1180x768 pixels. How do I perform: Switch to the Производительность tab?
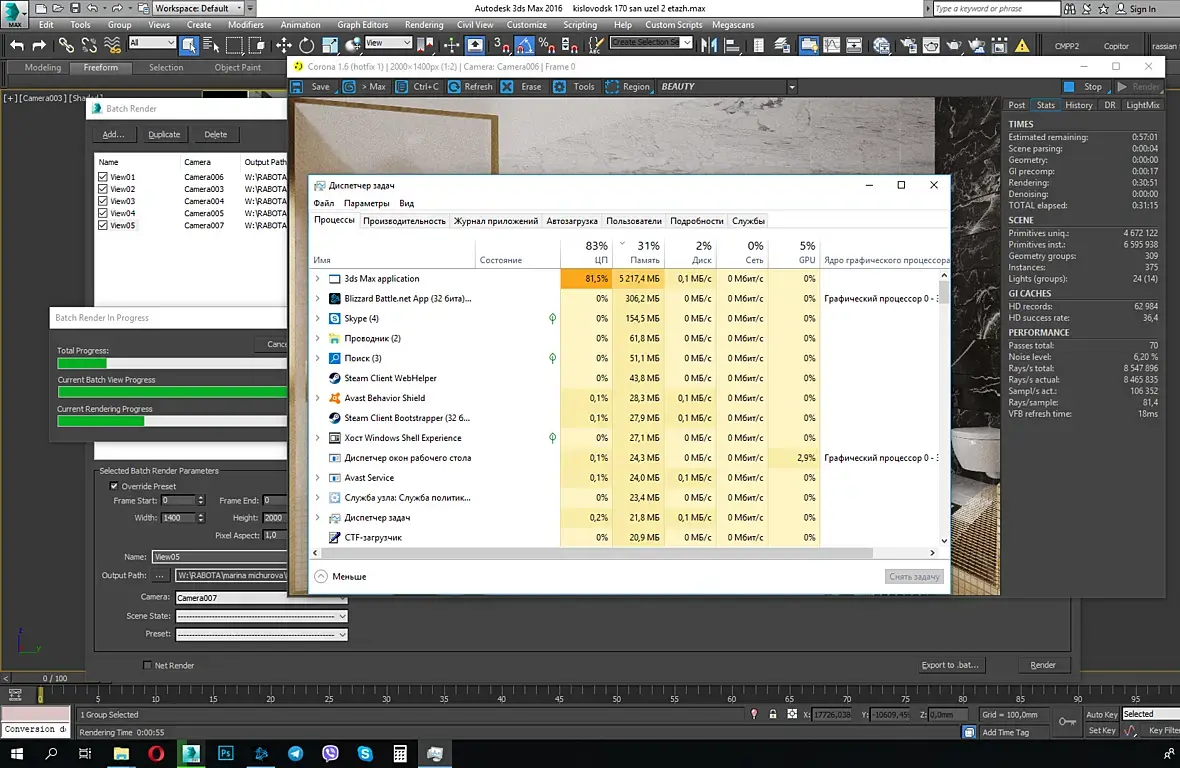pyautogui.click(x=404, y=221)
